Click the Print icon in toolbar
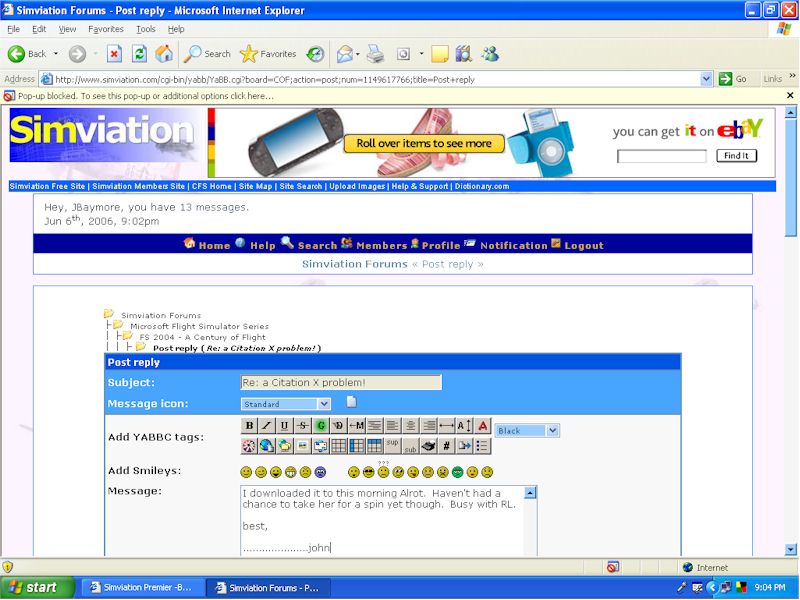Image resolution: width=800 pixels, height=600 pixels. click(375, 54)
